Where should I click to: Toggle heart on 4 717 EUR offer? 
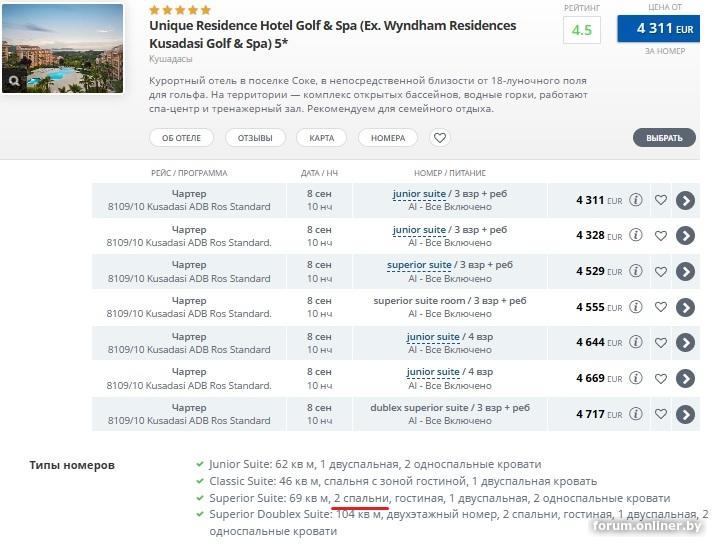click(x=661, y=414)
